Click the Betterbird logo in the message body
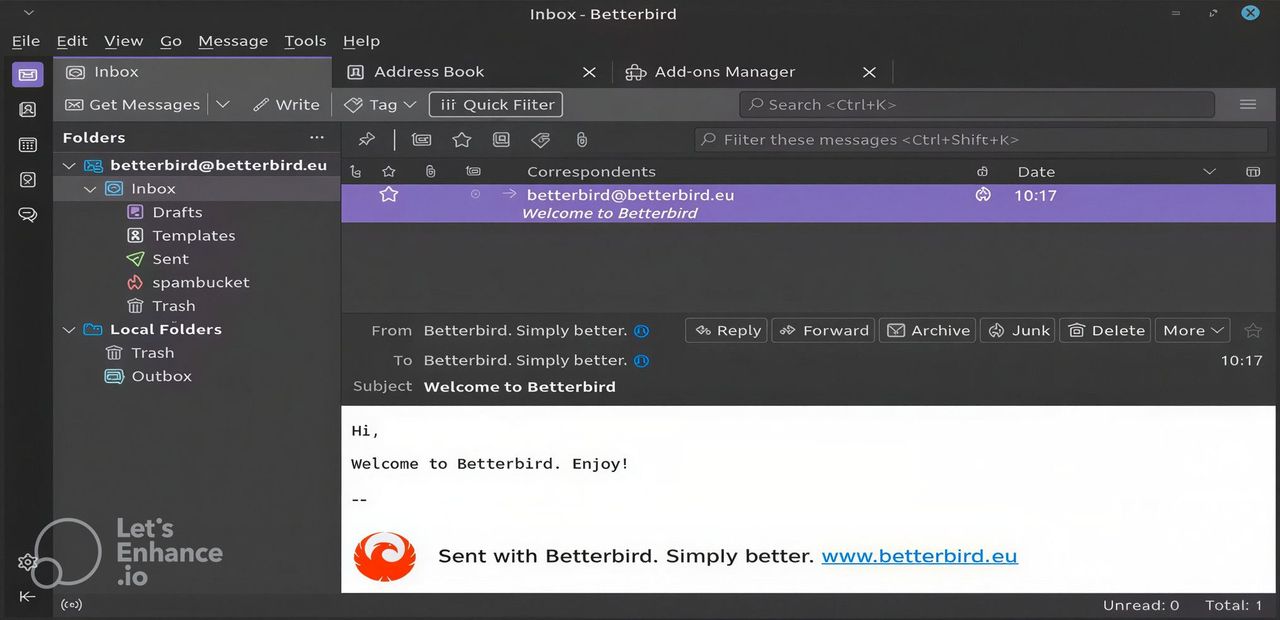 point(384,557)
